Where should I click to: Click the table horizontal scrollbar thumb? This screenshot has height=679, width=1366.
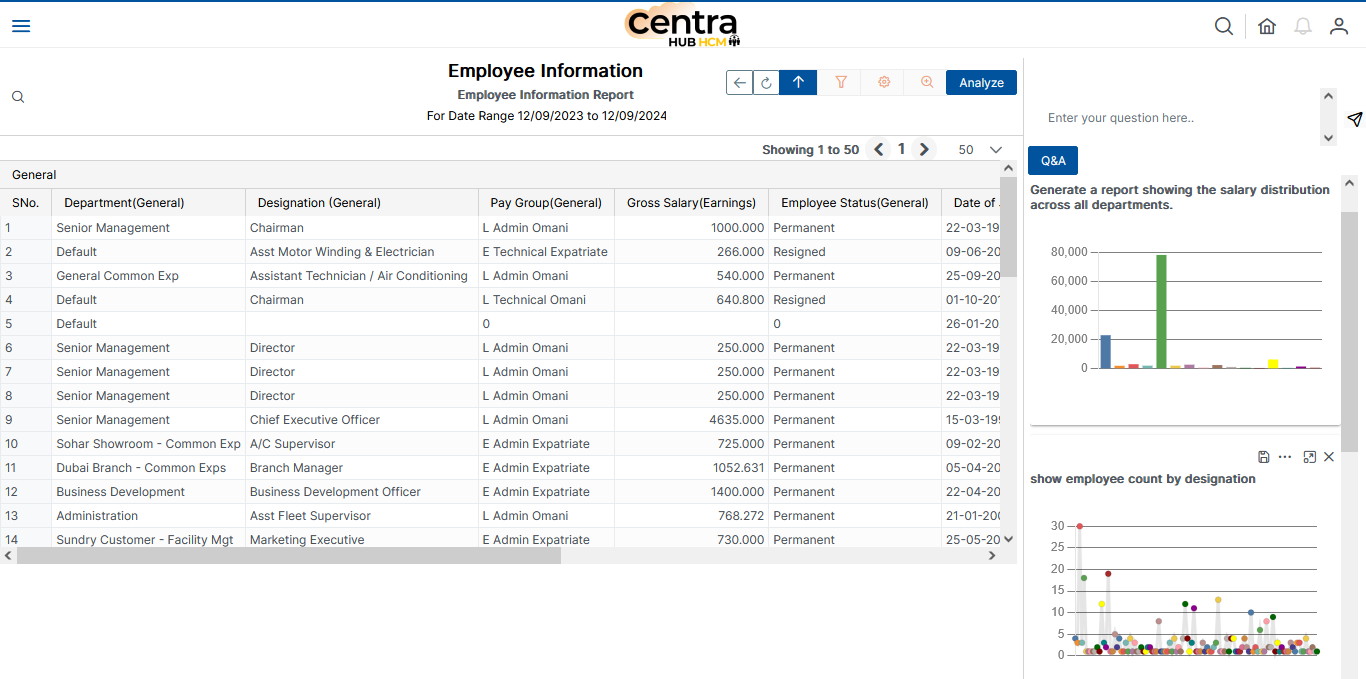(x=289, y=556)
